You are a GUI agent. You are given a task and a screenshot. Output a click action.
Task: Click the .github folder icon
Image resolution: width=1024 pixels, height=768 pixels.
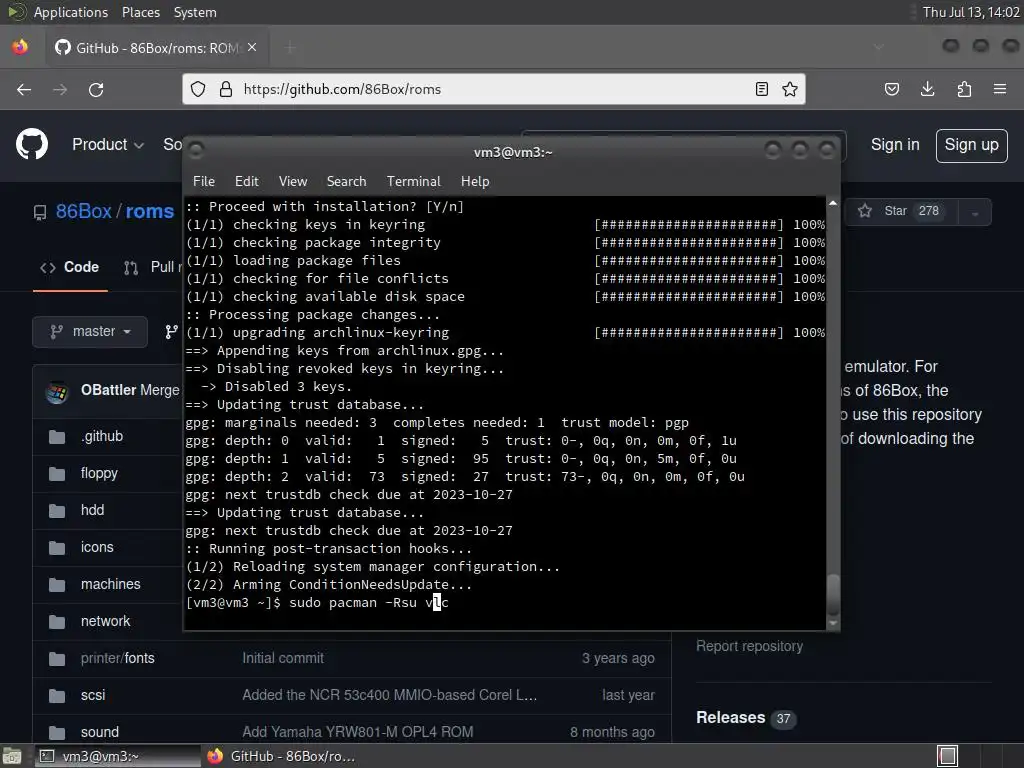click(57, 436)
